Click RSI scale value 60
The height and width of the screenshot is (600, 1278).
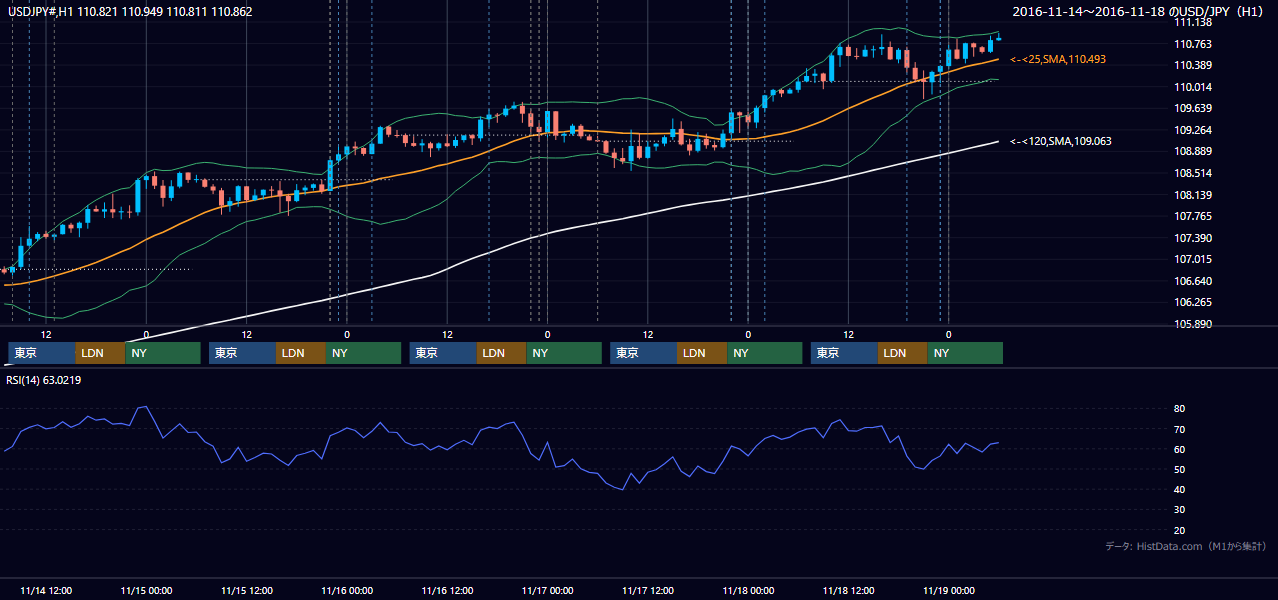[1180, 449]
